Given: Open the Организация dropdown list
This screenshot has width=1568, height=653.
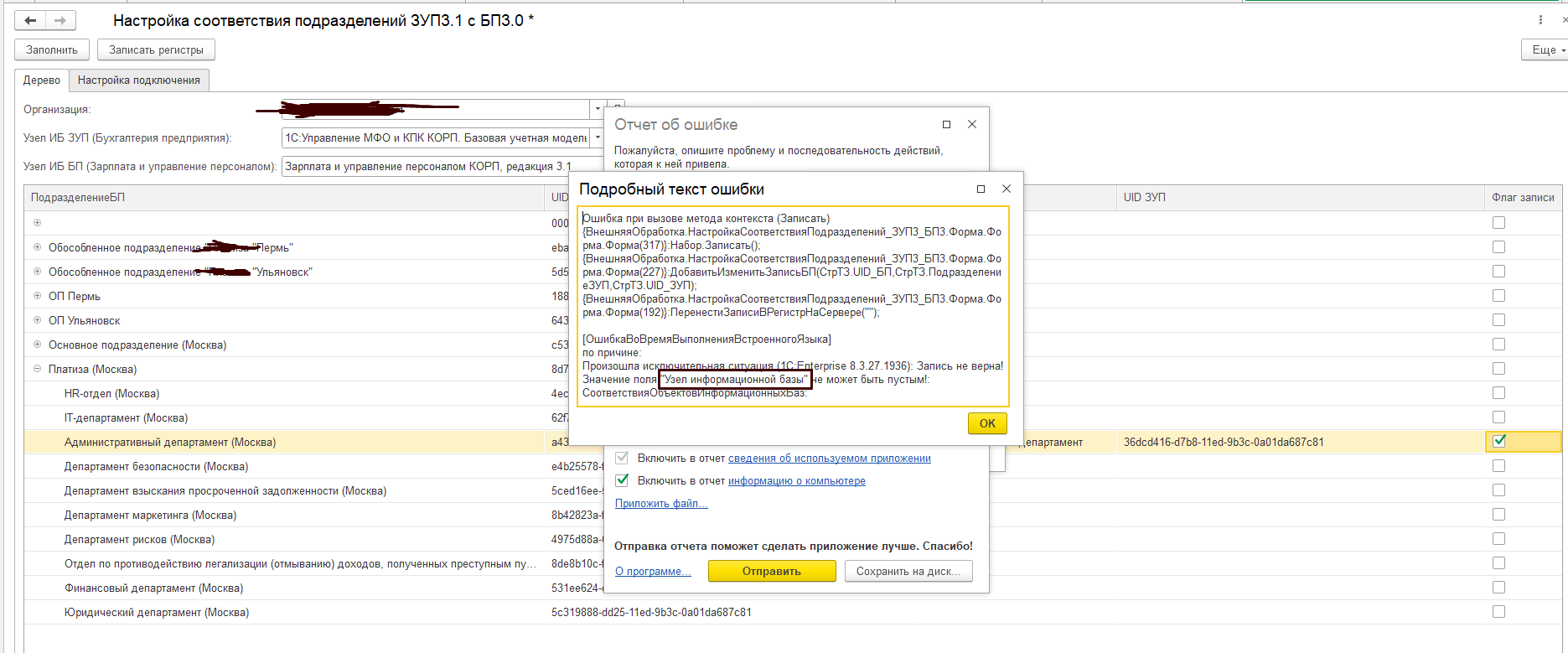Looking at the screenshot, I should coord(597,110).
